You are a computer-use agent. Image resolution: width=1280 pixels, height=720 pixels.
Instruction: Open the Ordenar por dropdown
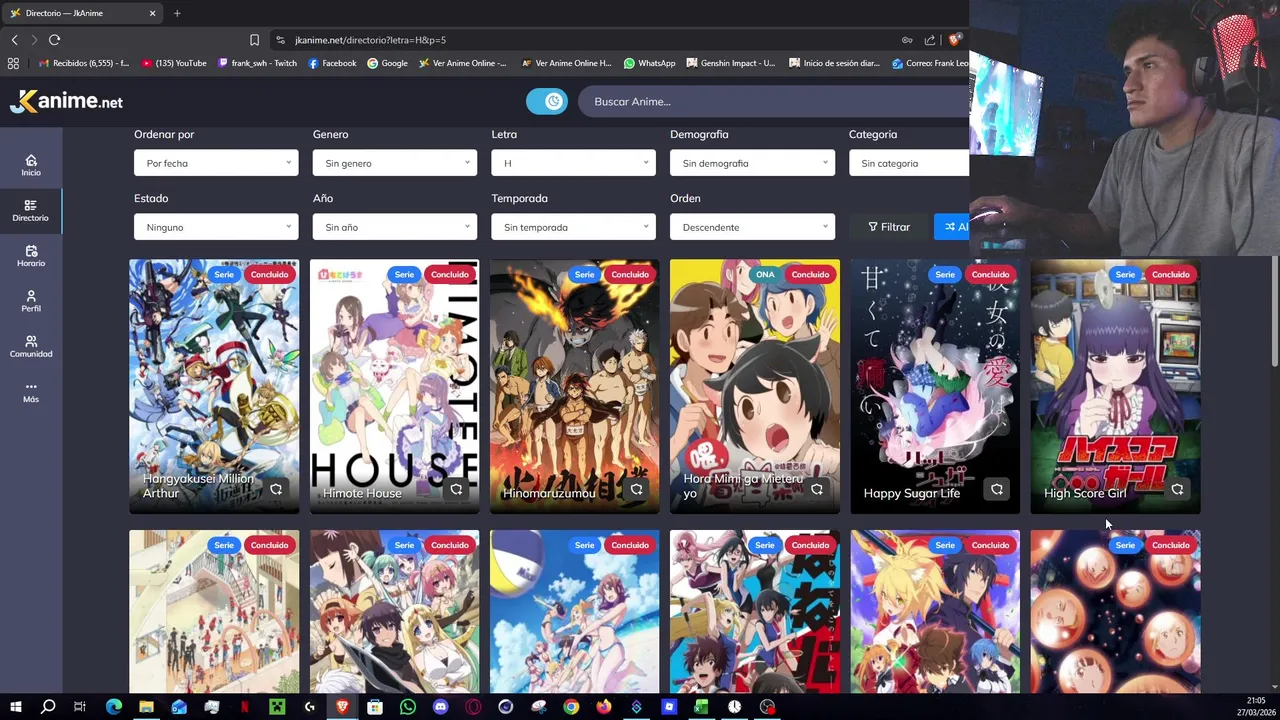(216, 163)
